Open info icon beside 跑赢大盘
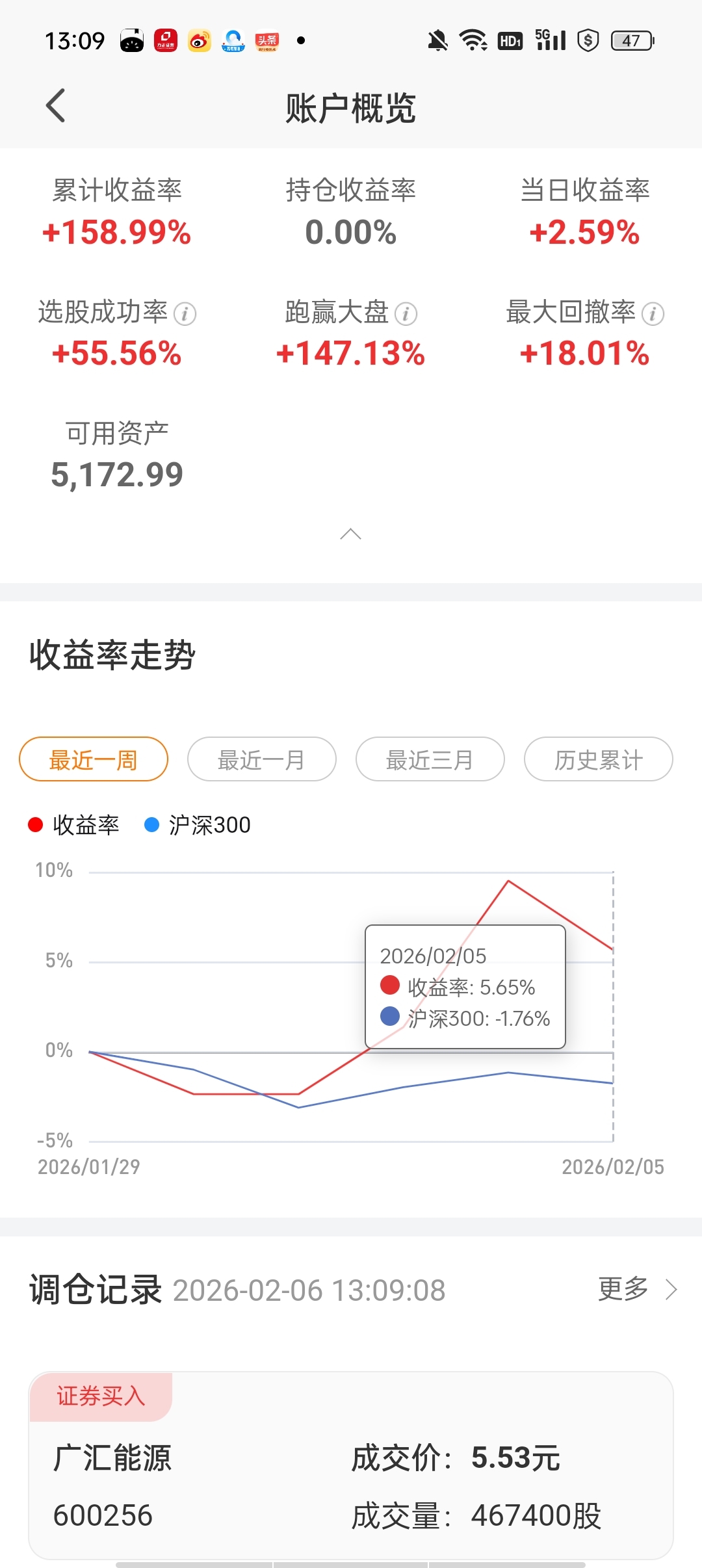Viewport: 702px width, 1568px height. pos(406,314)
